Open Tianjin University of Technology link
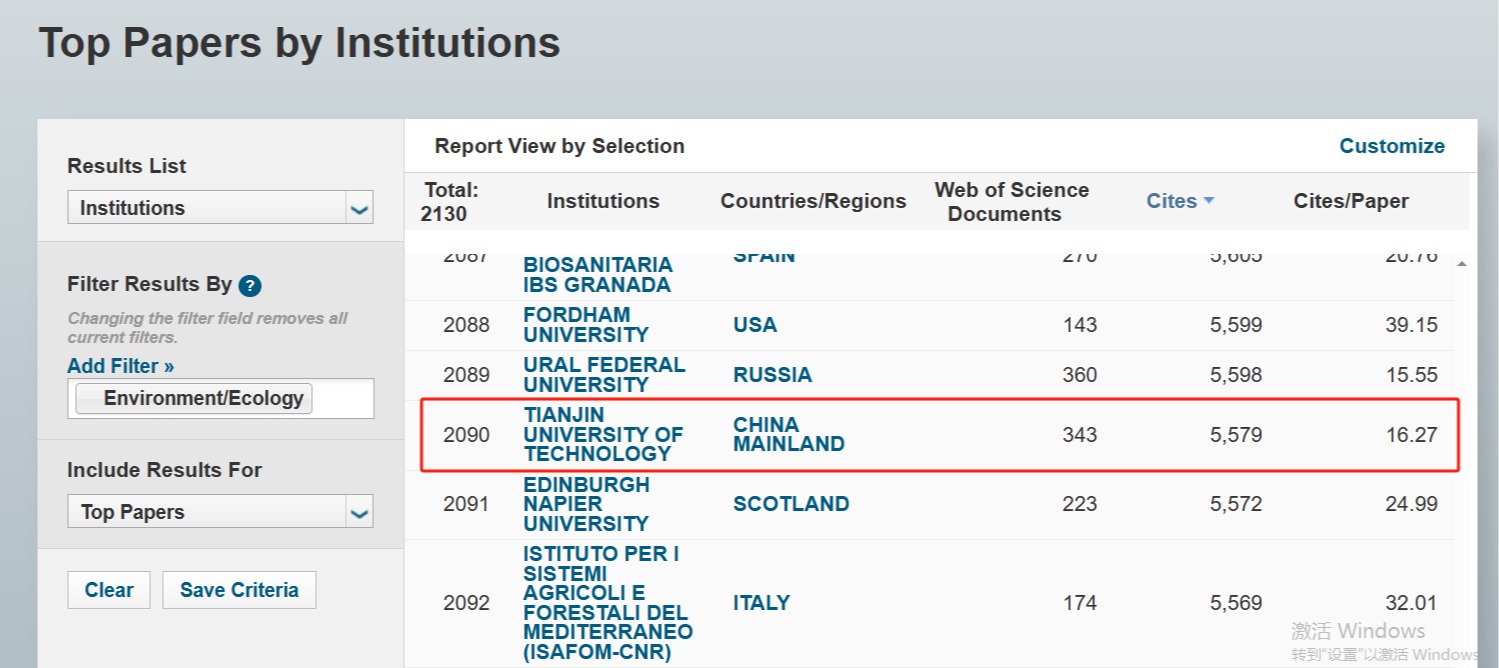 pos(602,434)
